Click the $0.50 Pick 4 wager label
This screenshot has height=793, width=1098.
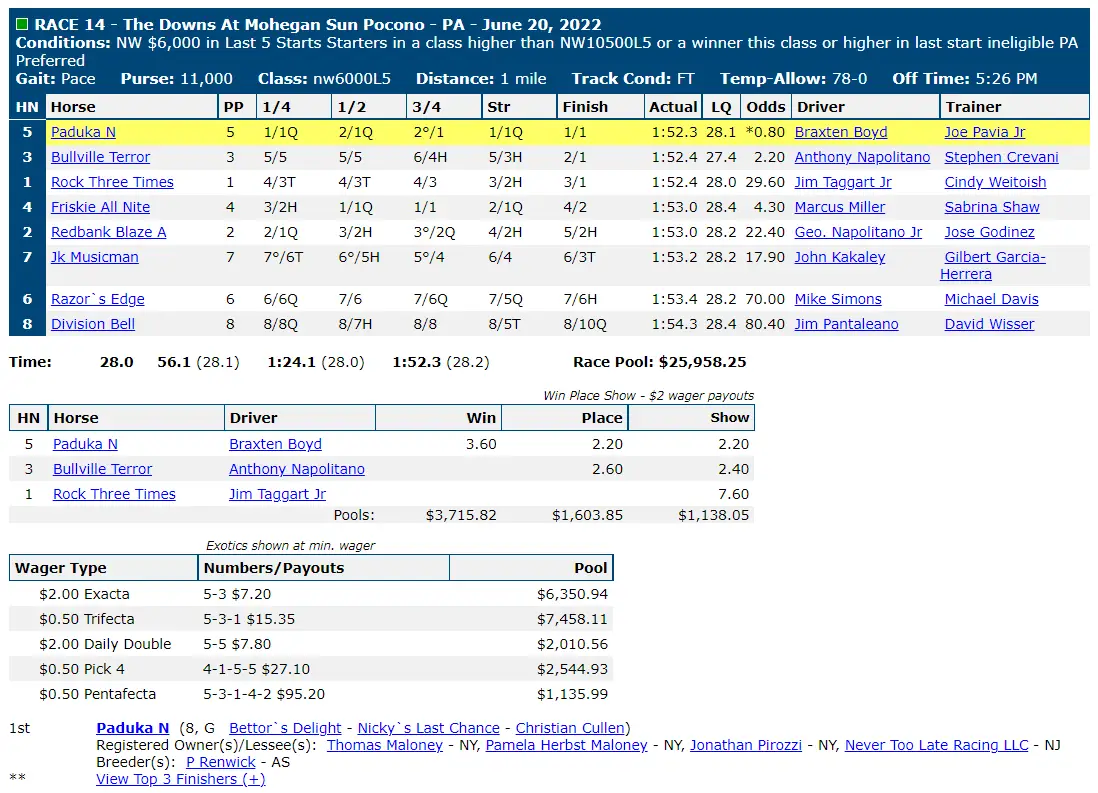point(82,669)
